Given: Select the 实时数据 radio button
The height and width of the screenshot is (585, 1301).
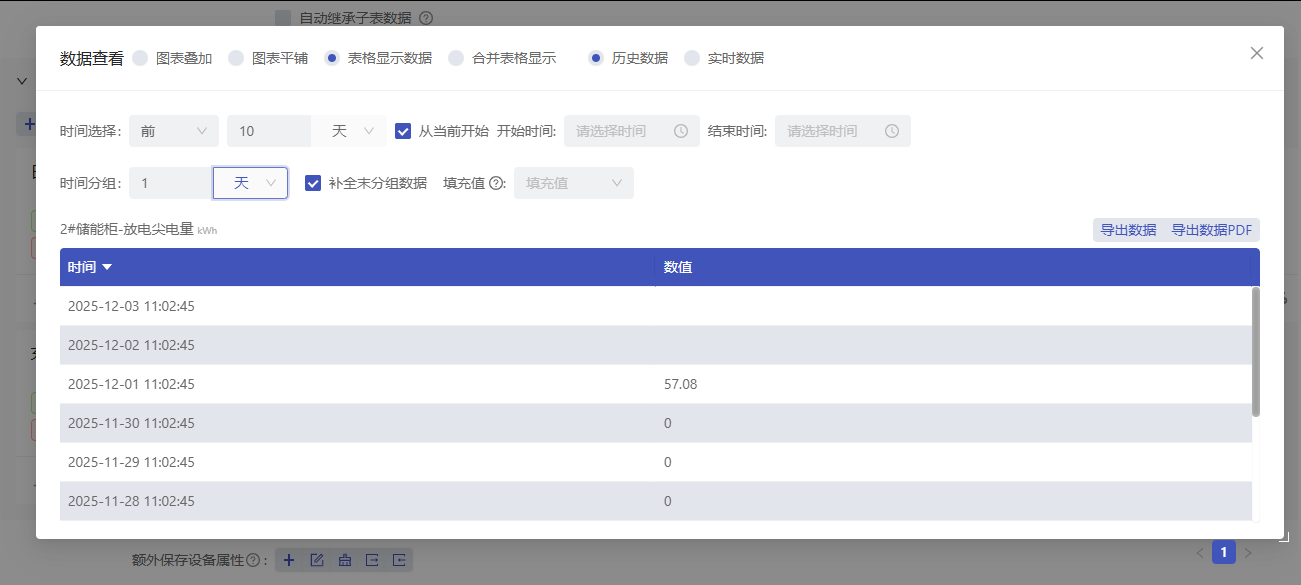Looking at the screenshot, I should [x=693, y=58].
